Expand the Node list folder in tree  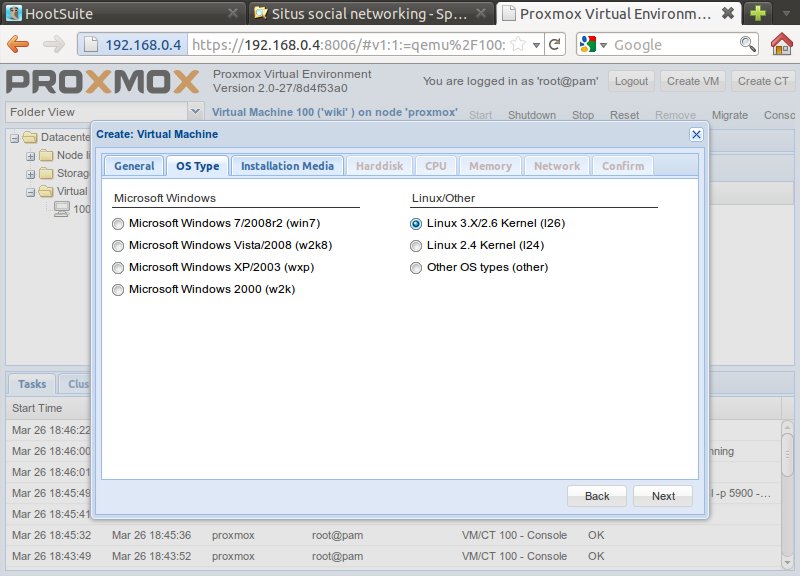(30, 156)
